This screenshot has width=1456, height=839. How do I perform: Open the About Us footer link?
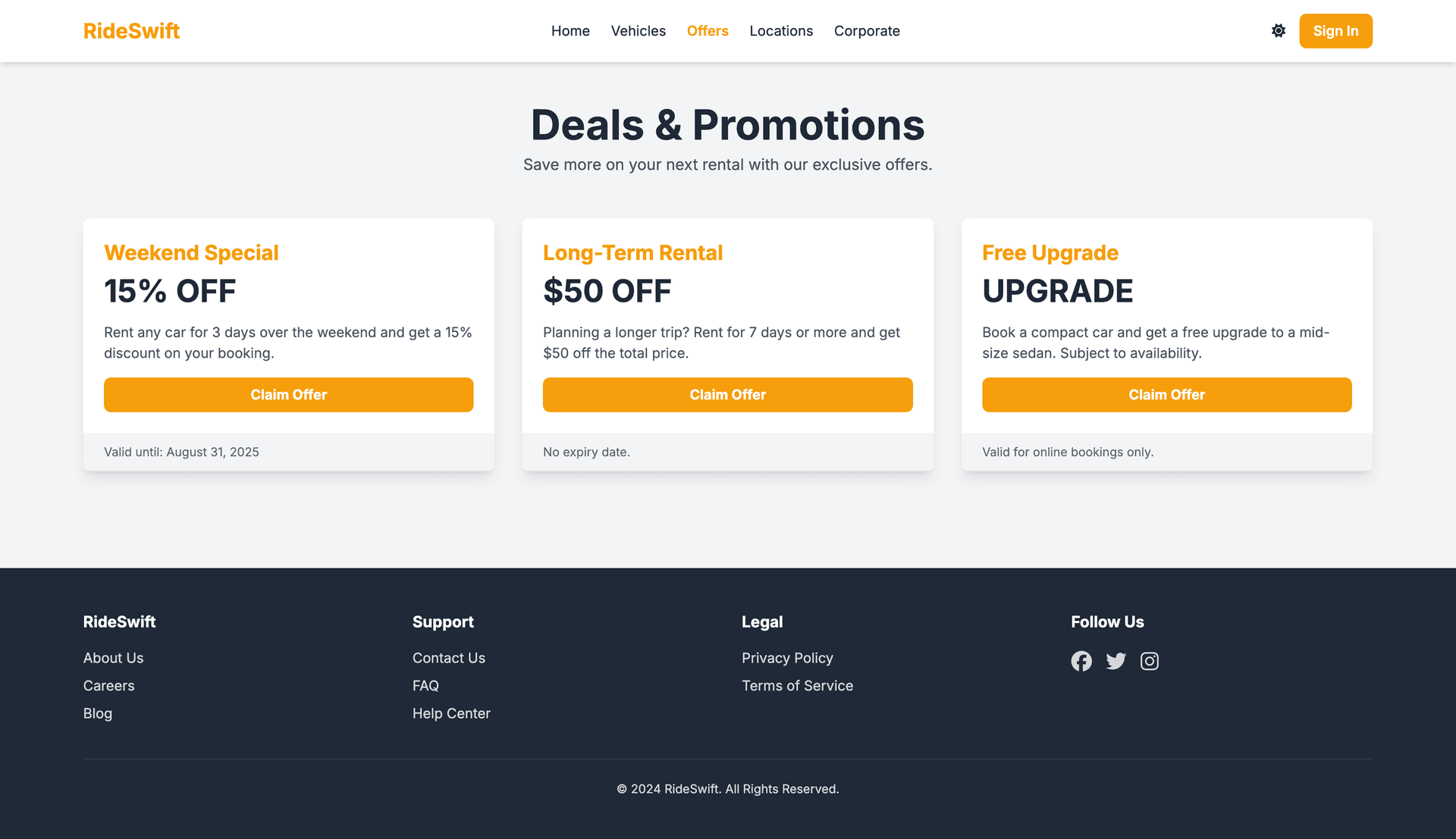(114, 658)
